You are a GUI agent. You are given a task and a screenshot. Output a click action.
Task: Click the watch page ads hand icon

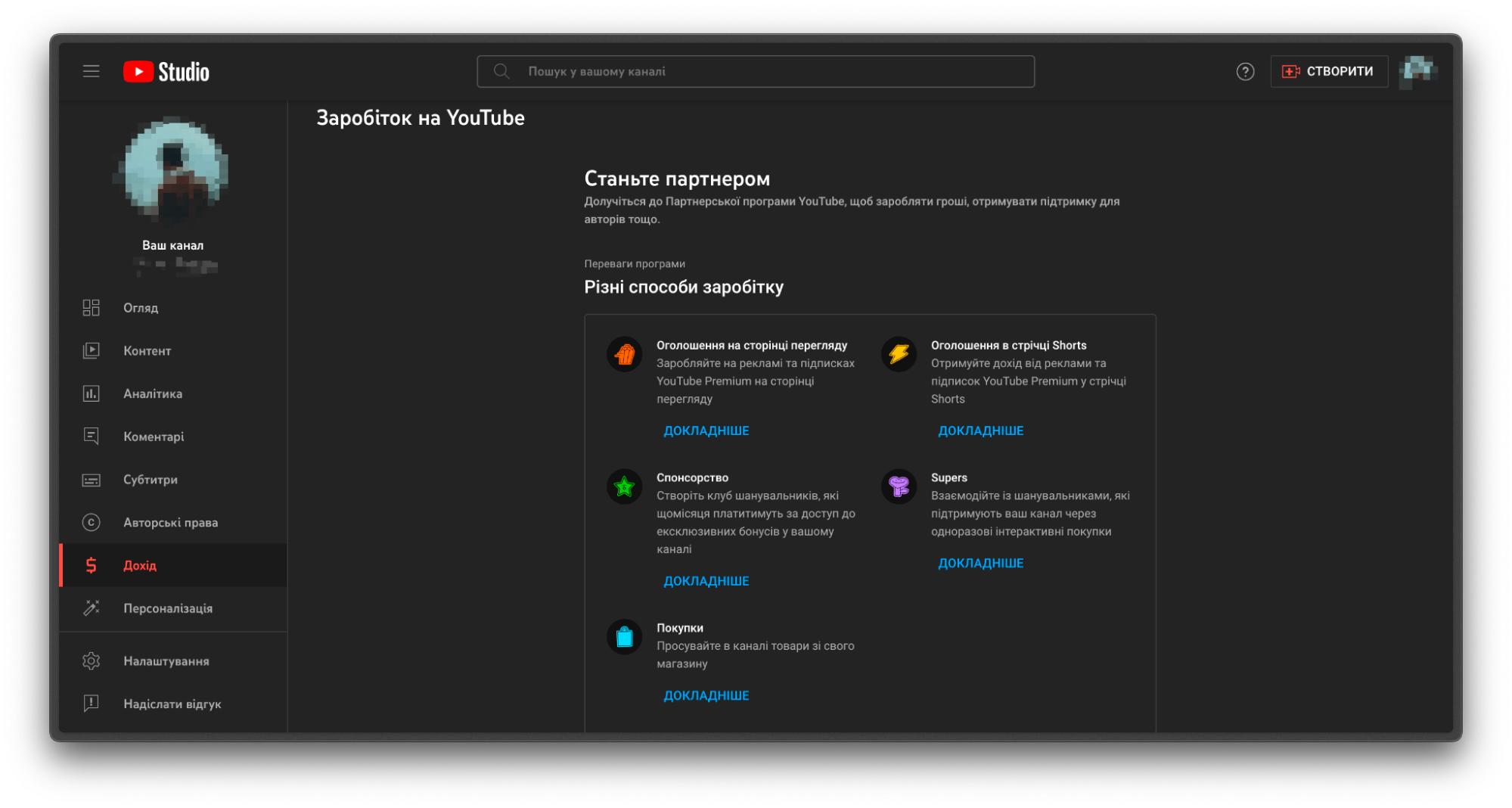pyautogui.click(x=625, y=354)
